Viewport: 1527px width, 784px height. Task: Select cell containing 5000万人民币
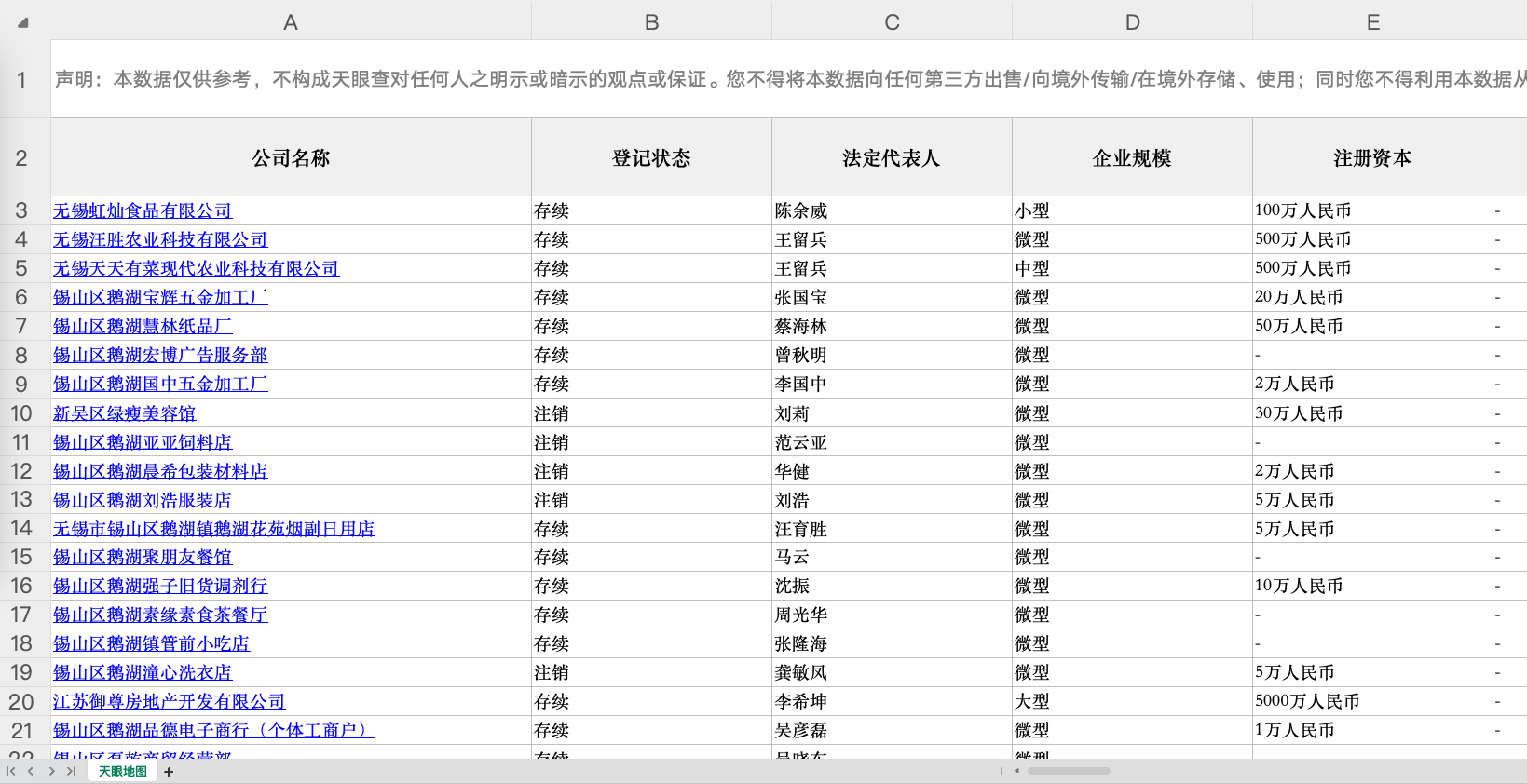pyautogui.click(x=1306, y=702)
